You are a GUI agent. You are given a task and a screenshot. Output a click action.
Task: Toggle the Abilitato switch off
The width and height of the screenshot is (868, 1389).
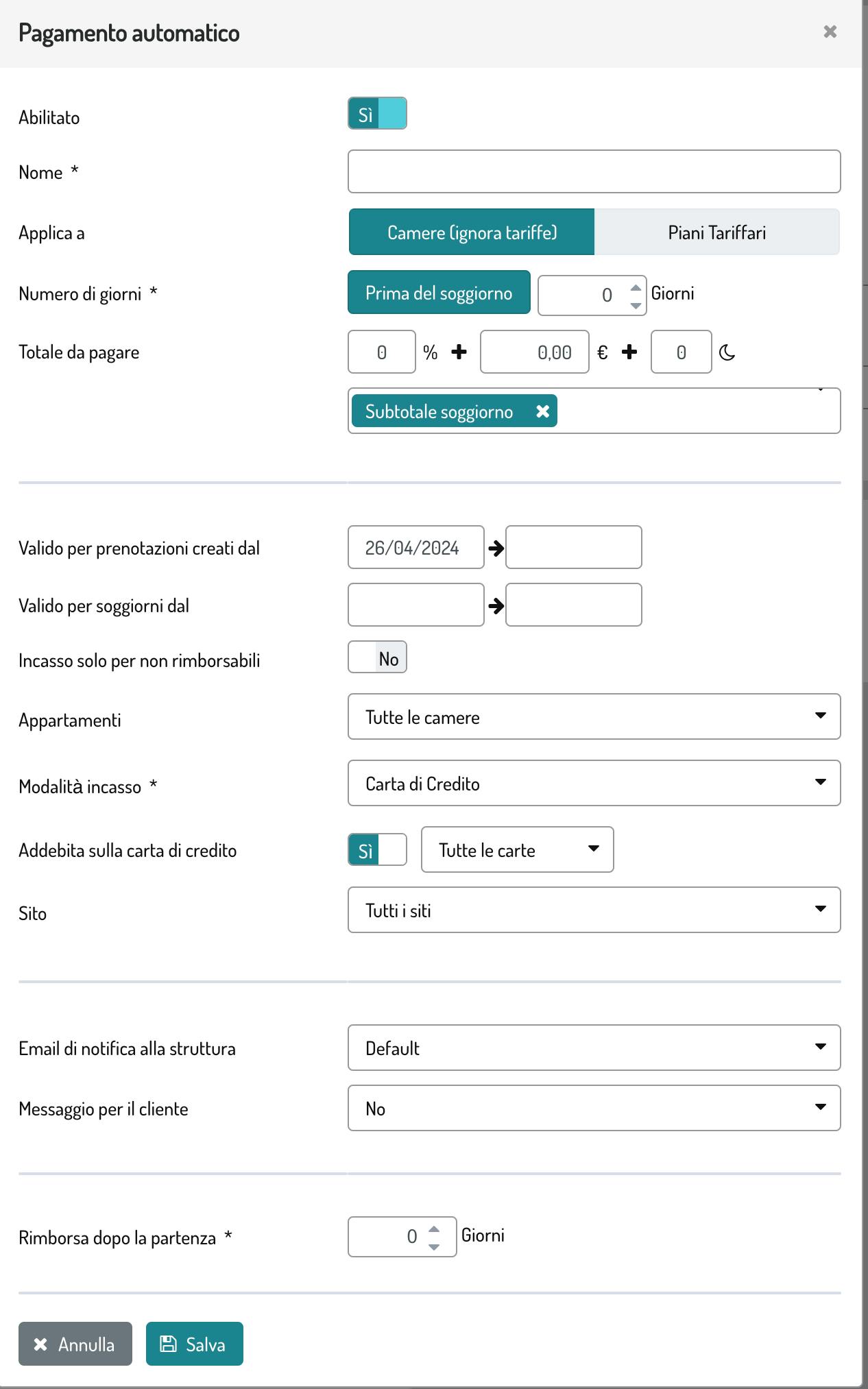(x=377, y=114)
